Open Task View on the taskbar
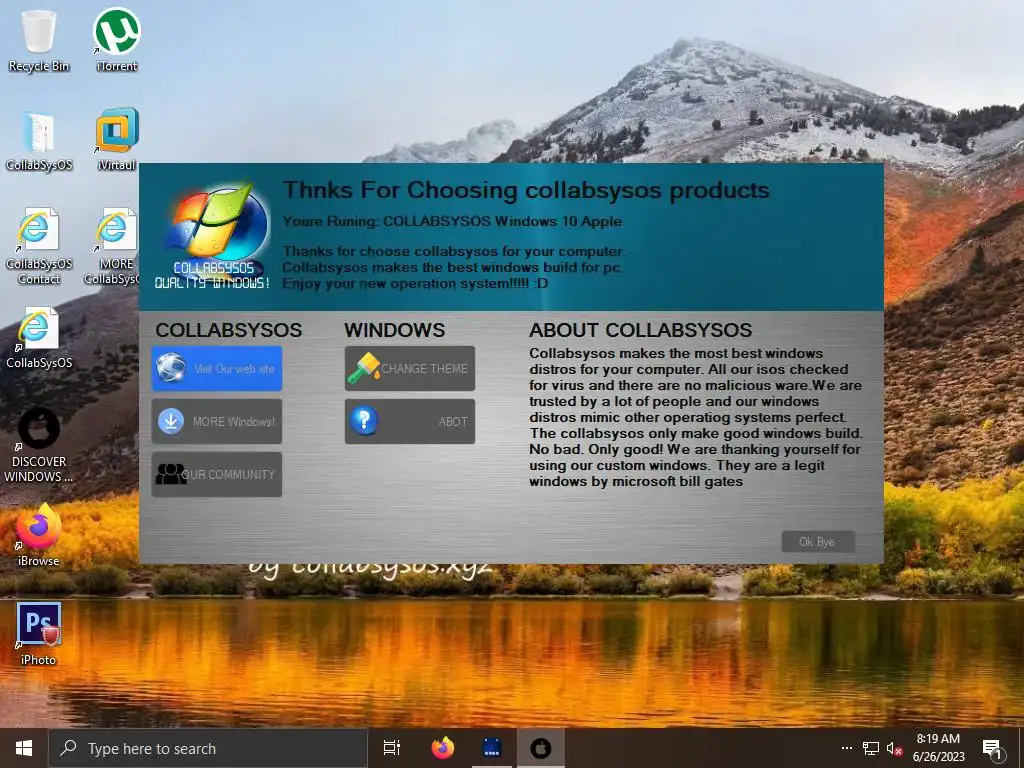This screenshot has width=1024, height=768. 392,748
